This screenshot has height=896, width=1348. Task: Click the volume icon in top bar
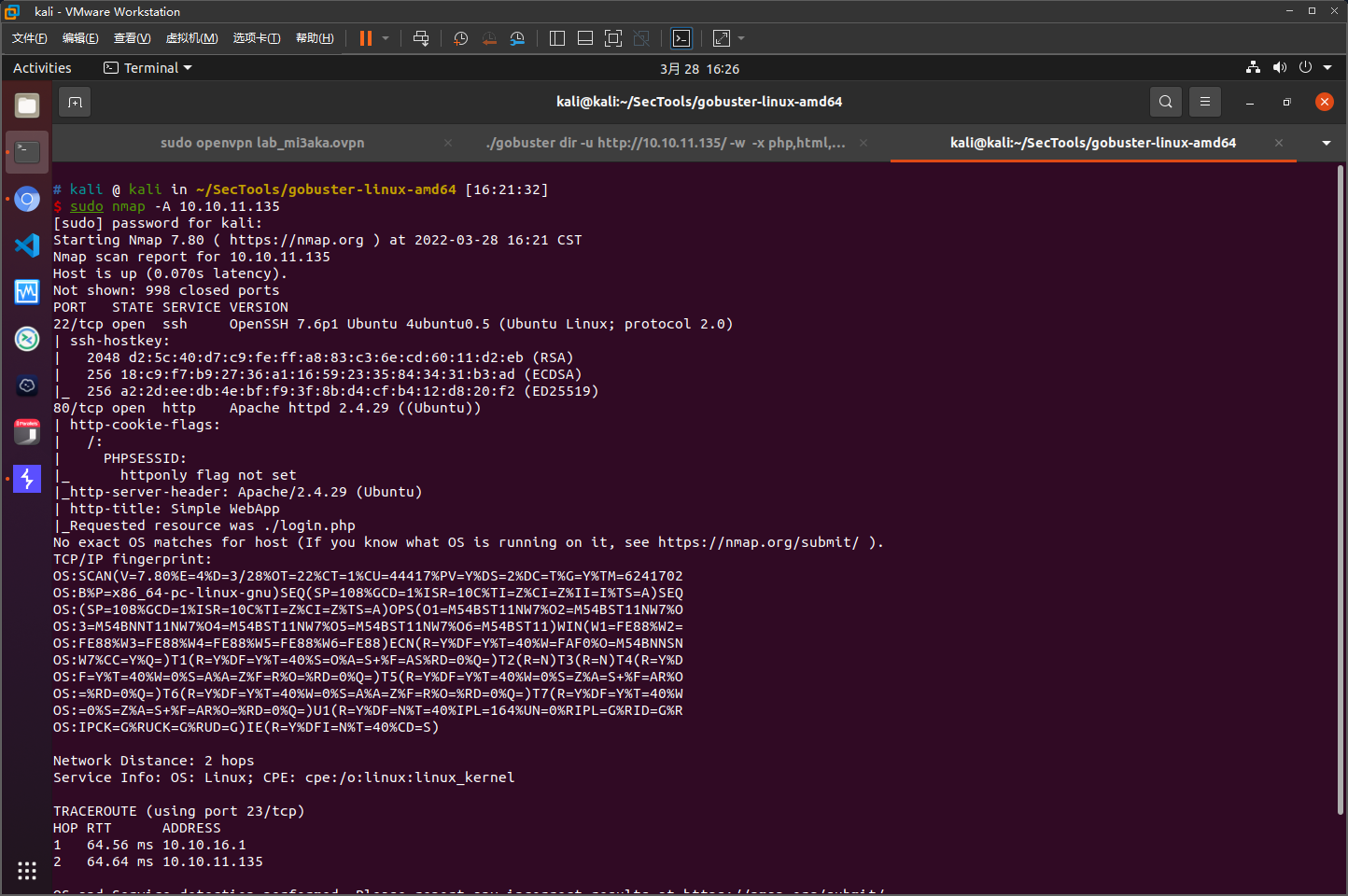[1279, 67]
